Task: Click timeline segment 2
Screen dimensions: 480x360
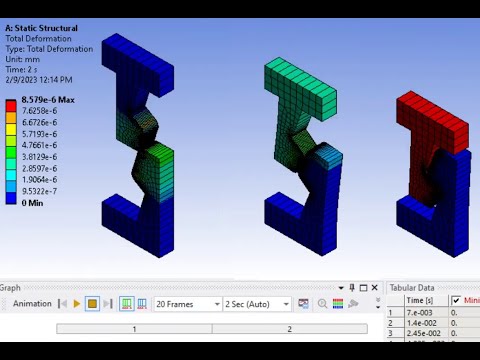Action: 290,329
